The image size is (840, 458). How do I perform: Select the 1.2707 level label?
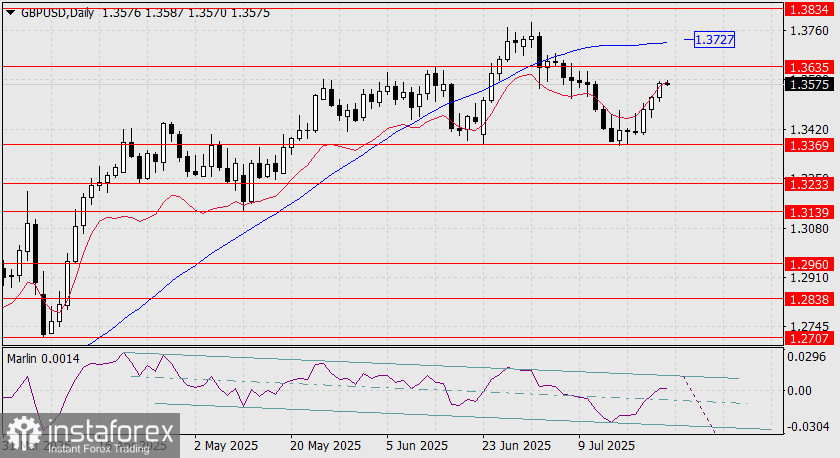[x=809, y=338]
